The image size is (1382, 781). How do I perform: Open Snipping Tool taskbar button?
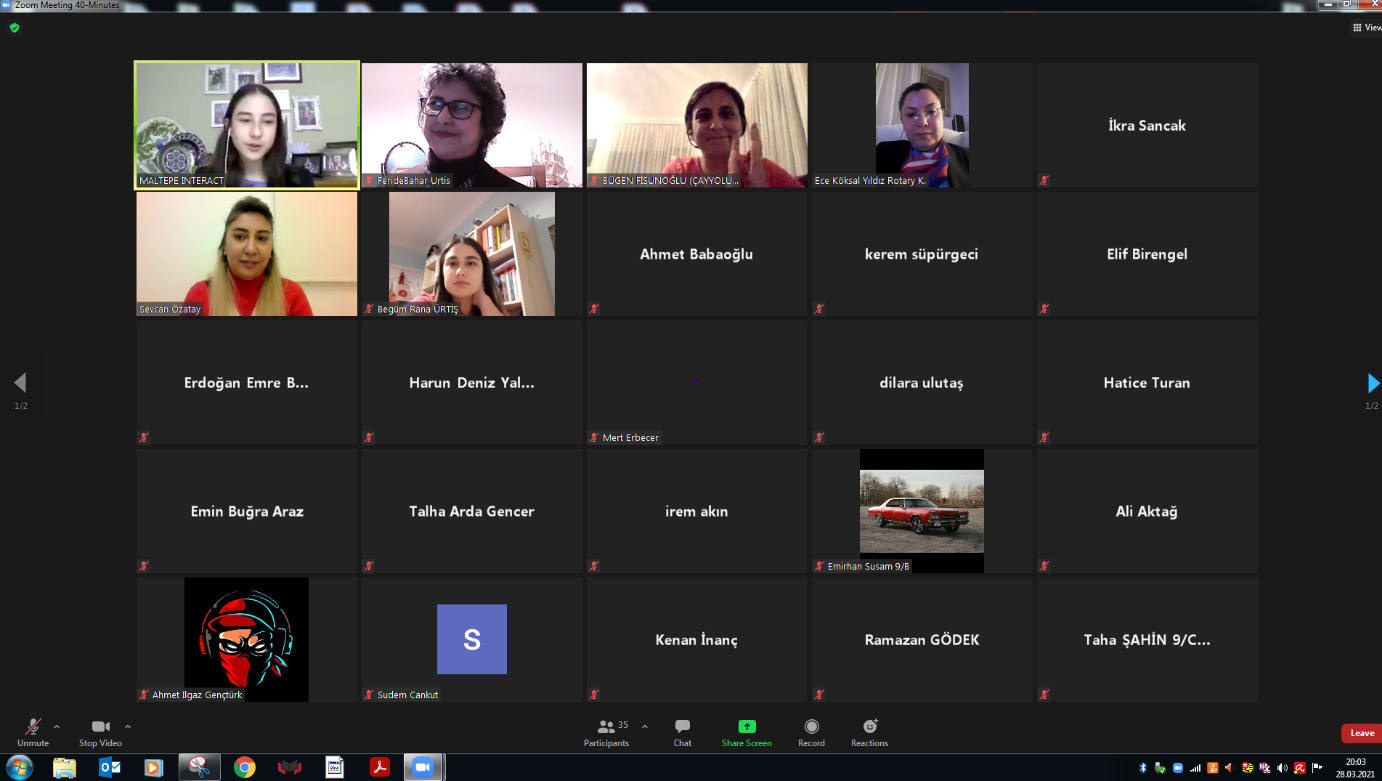click(199, 767)
